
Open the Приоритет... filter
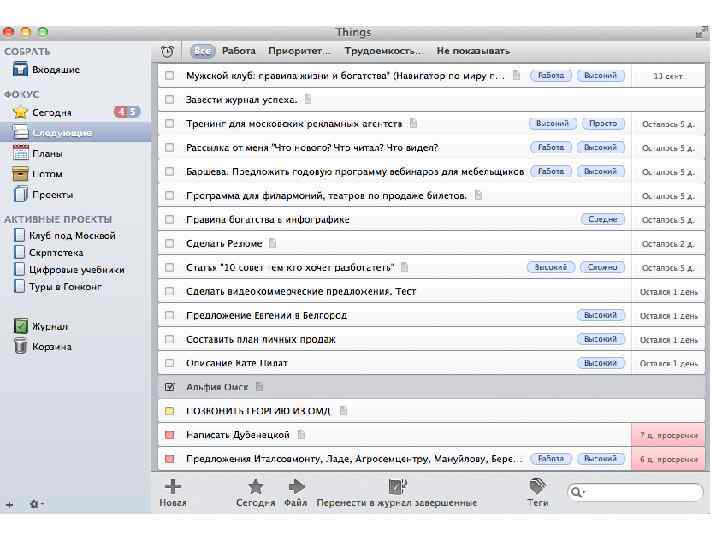[299, 51]
